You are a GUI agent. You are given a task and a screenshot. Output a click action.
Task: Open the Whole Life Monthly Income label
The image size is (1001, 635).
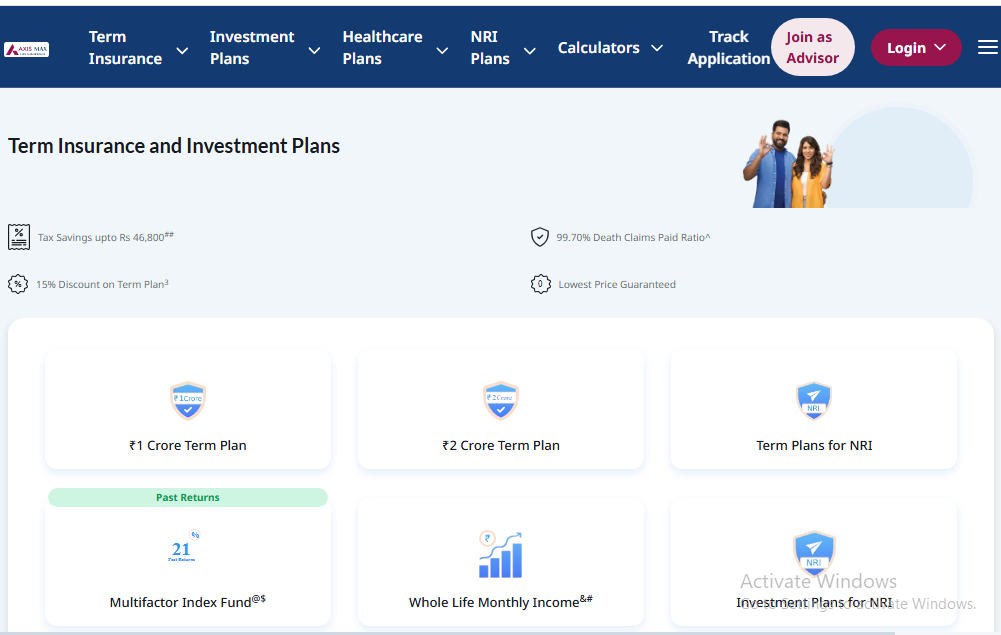point(500,602)
